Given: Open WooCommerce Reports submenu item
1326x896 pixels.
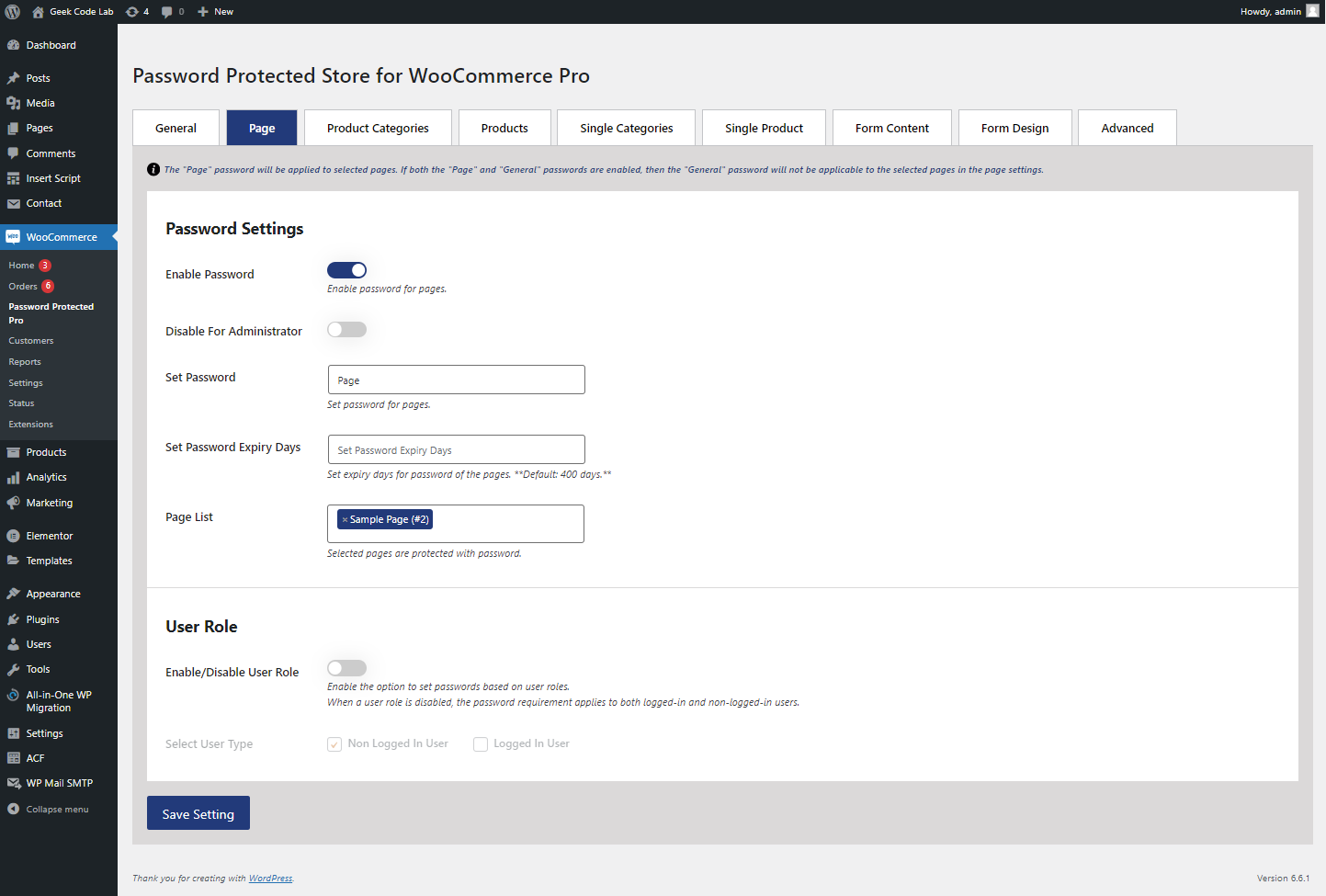Looking at the screenshot, I should pos(25,362).
